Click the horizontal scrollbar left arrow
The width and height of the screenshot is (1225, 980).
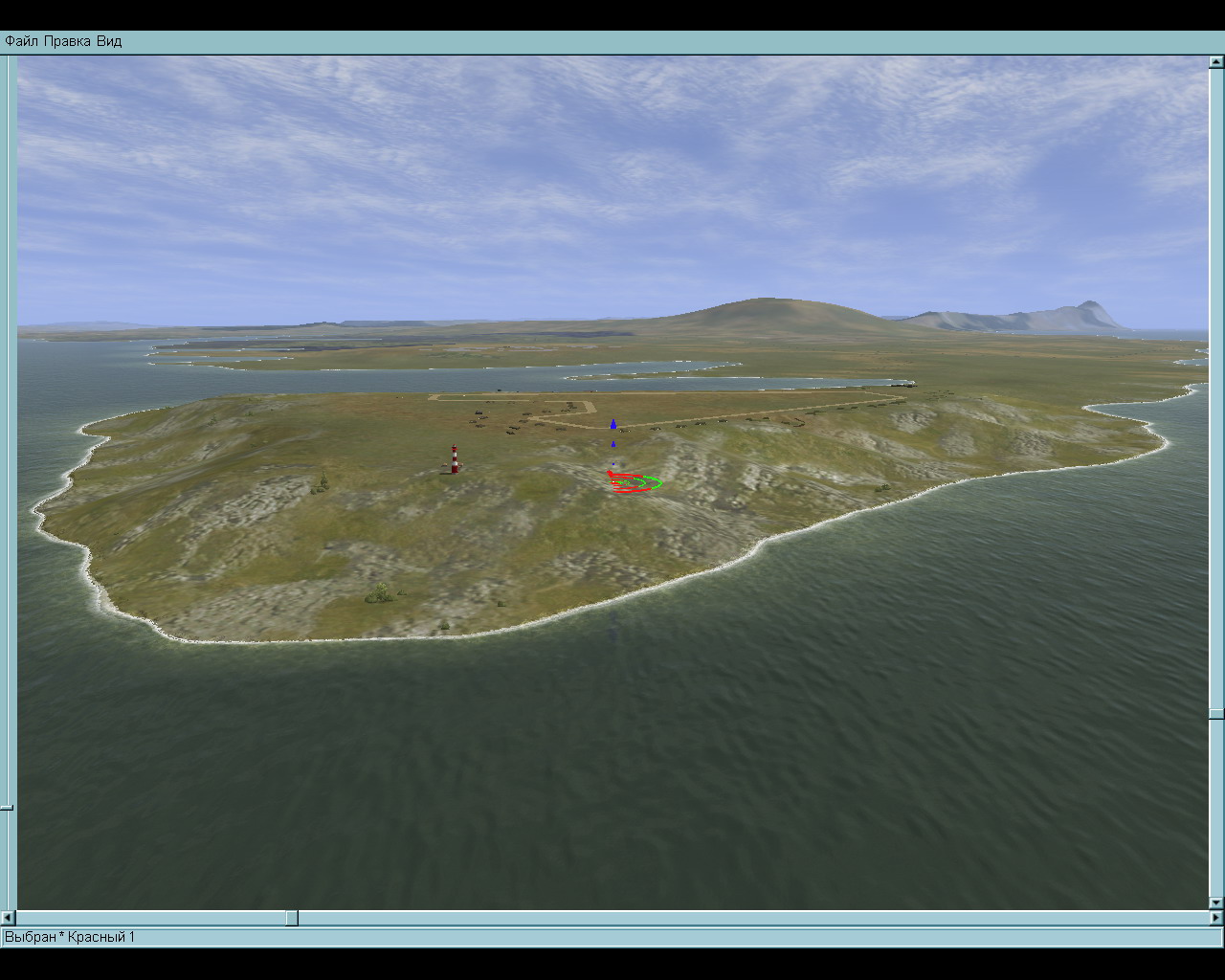[8, 918]
